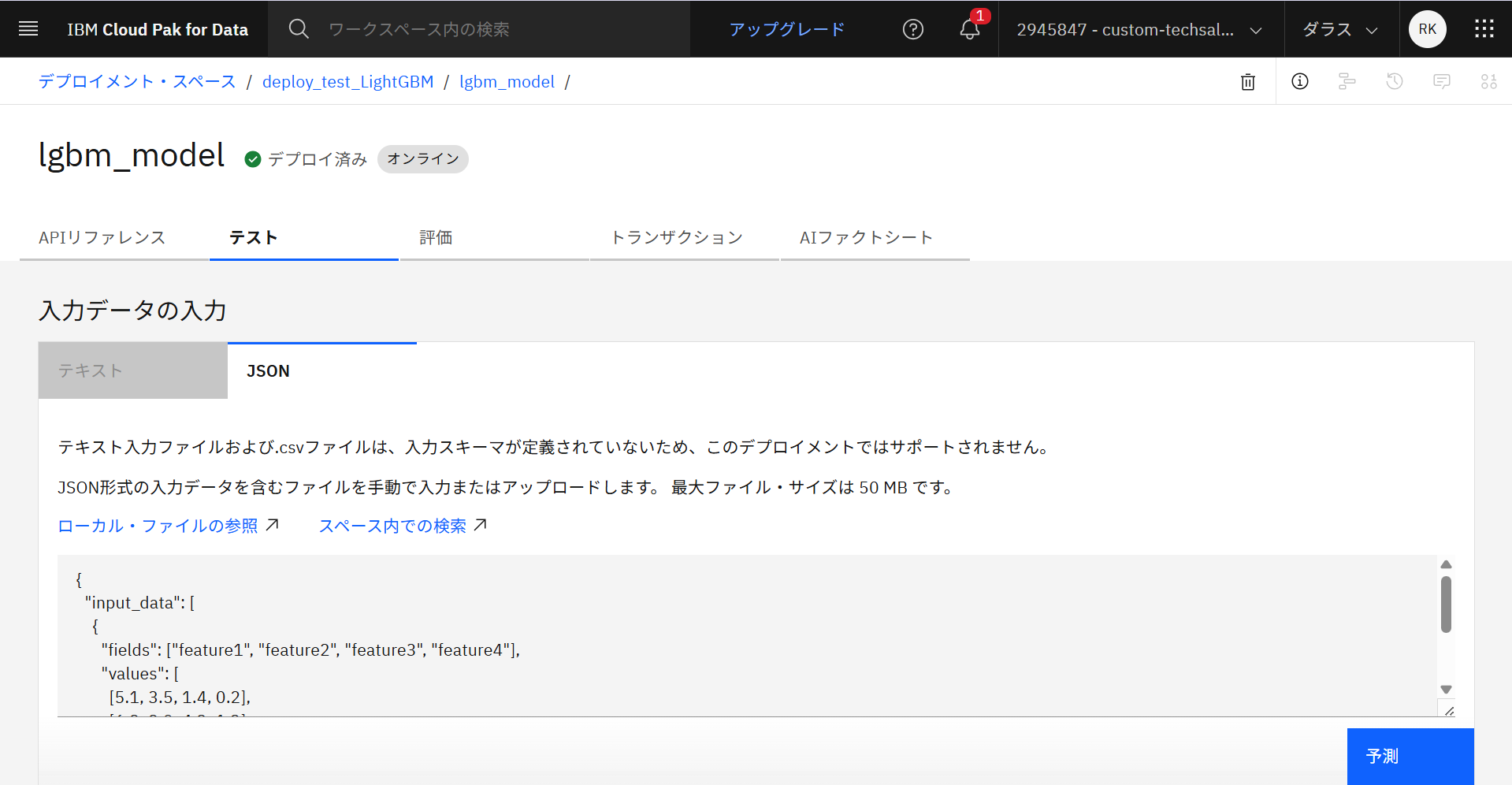Open the notifications bell
Image resolution: width=1512 pixels, height=785 pixels.
[970, 29]
